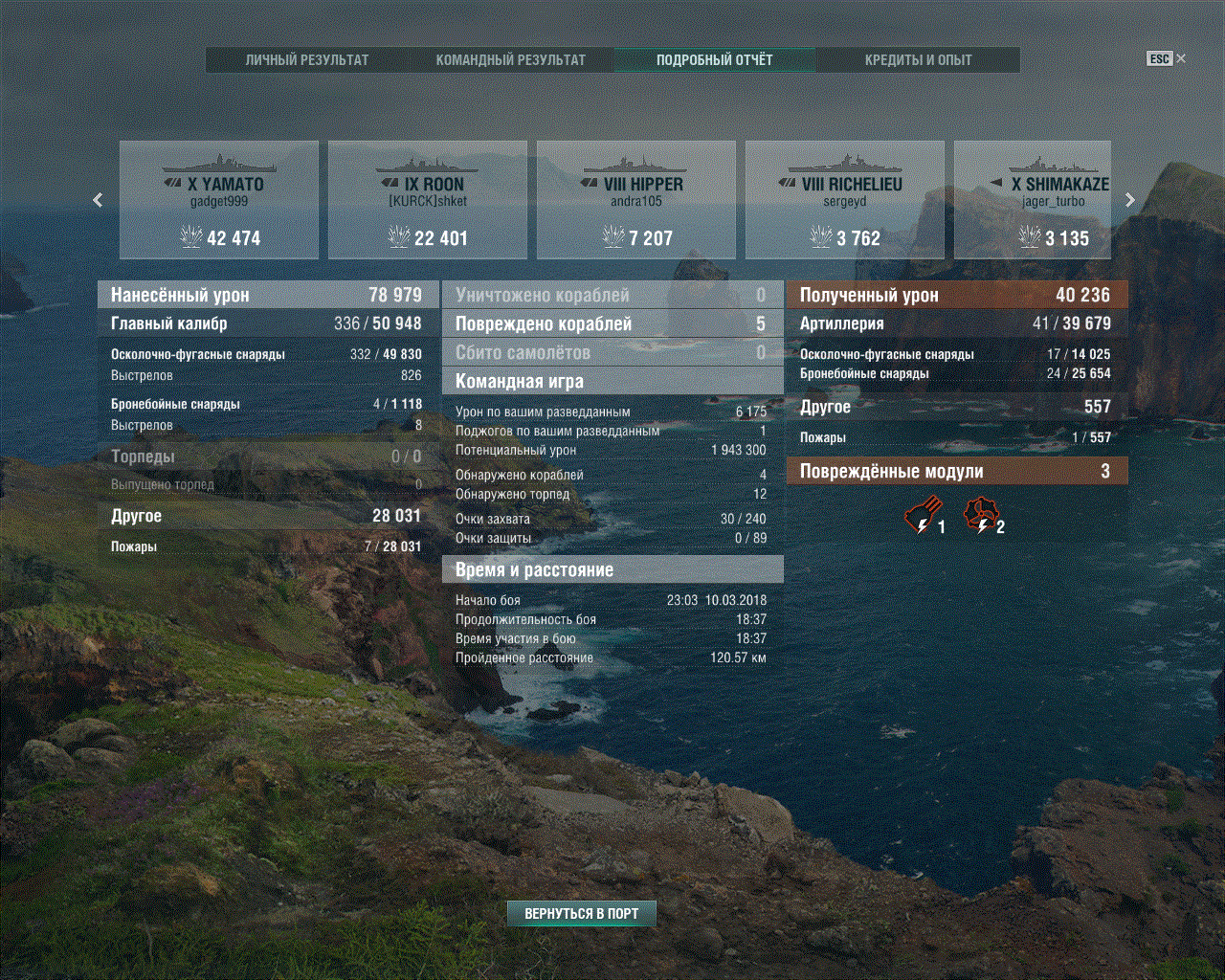Click the Урон по вашим разведданным row
1225x980 pixels.
click(x=611, y=412)
